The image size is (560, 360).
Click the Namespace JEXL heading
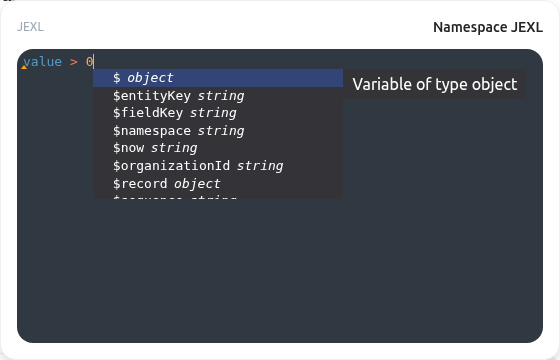coord(488,27)
